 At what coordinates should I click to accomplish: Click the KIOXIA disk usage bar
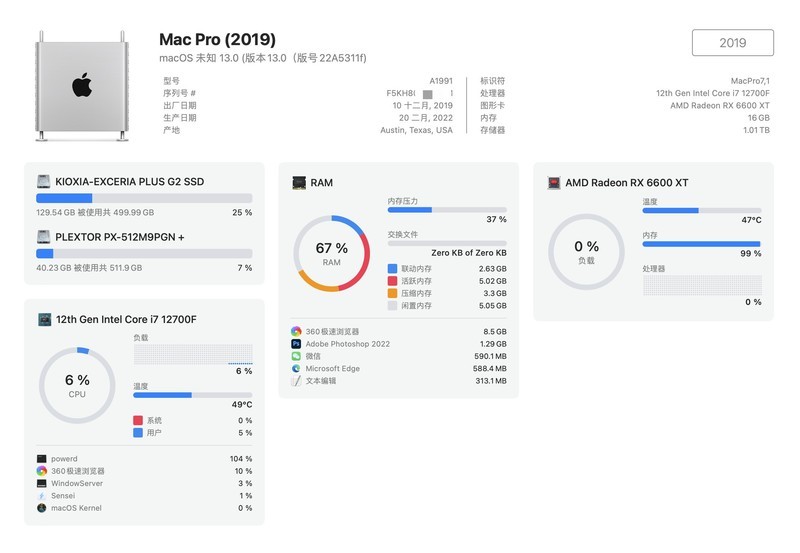tap(144, 198)
